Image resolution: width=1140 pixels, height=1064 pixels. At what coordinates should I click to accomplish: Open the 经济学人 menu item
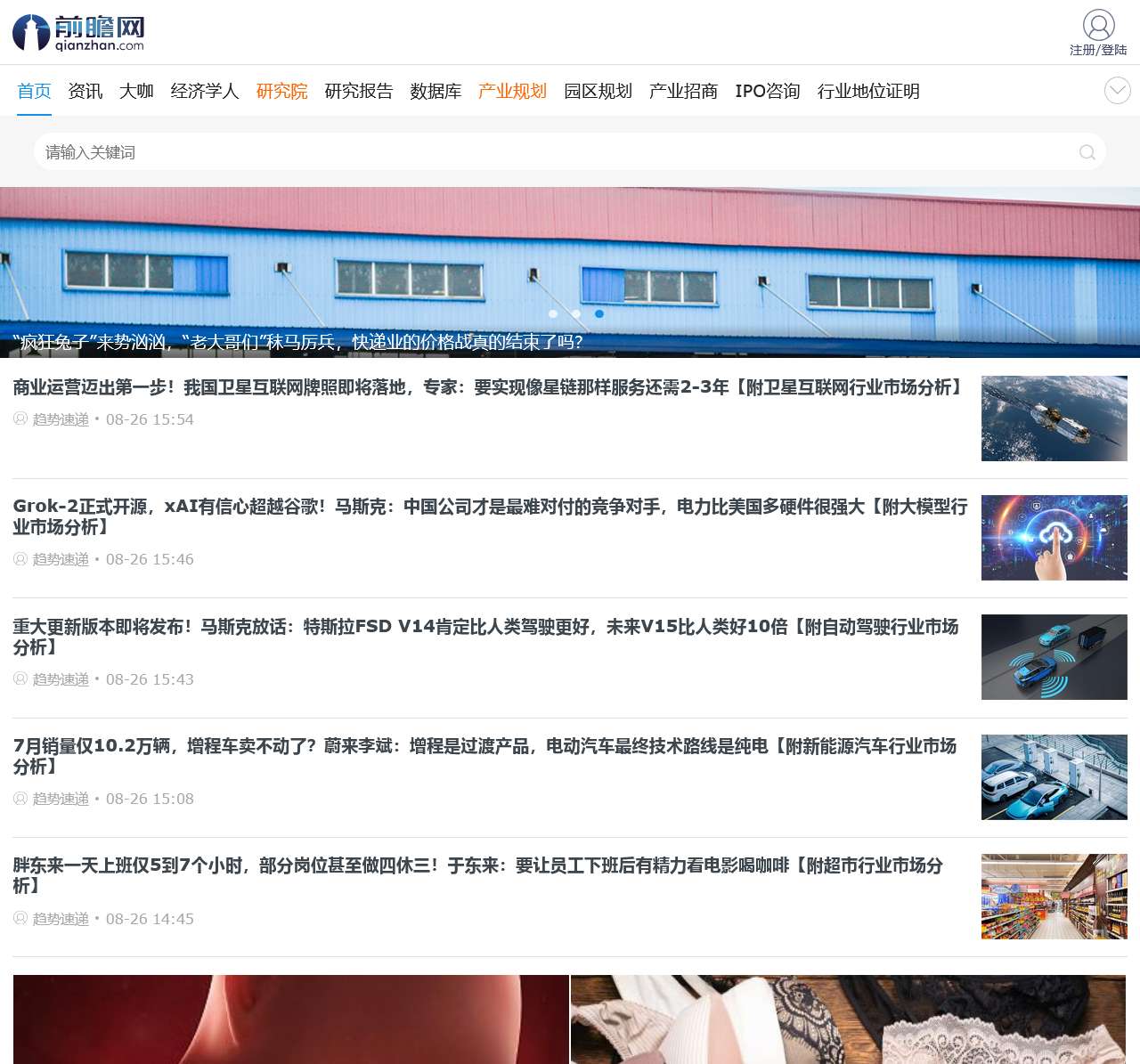pos(205,91)
